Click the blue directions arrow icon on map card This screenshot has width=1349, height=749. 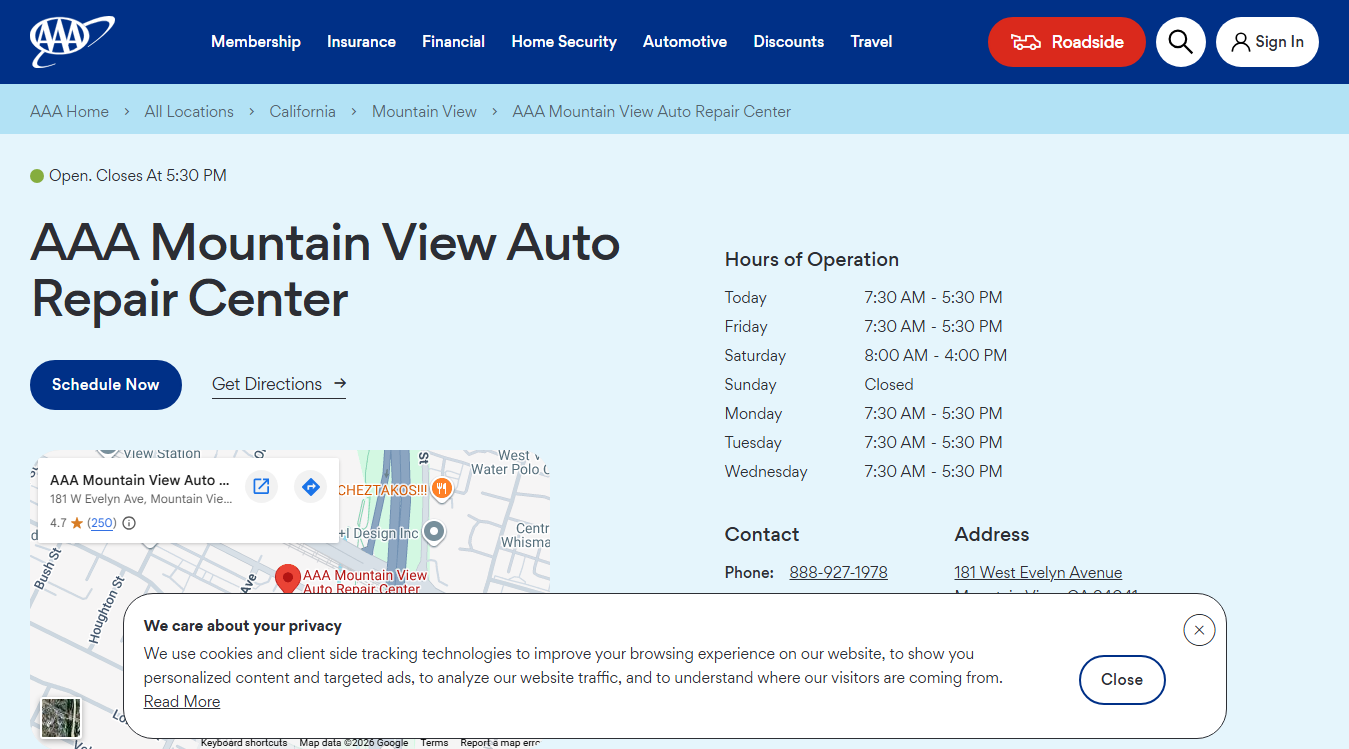point(311,487)
